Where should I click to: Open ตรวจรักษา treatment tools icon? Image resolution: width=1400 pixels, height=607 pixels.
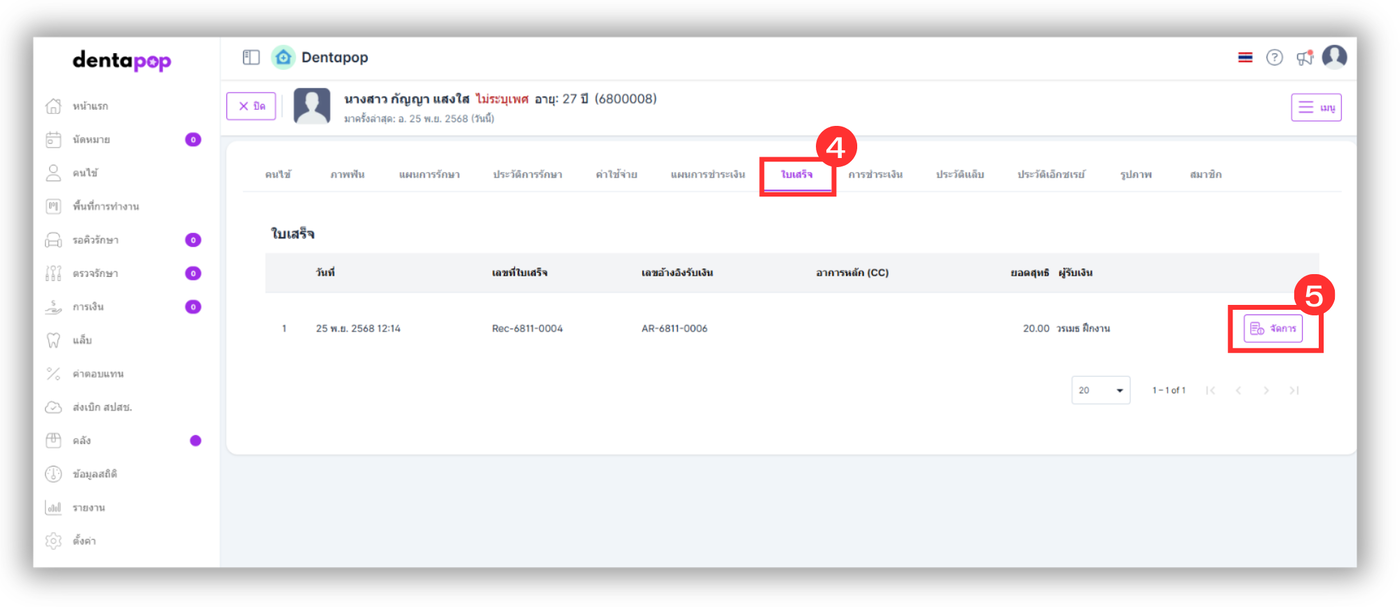[54, 273]
